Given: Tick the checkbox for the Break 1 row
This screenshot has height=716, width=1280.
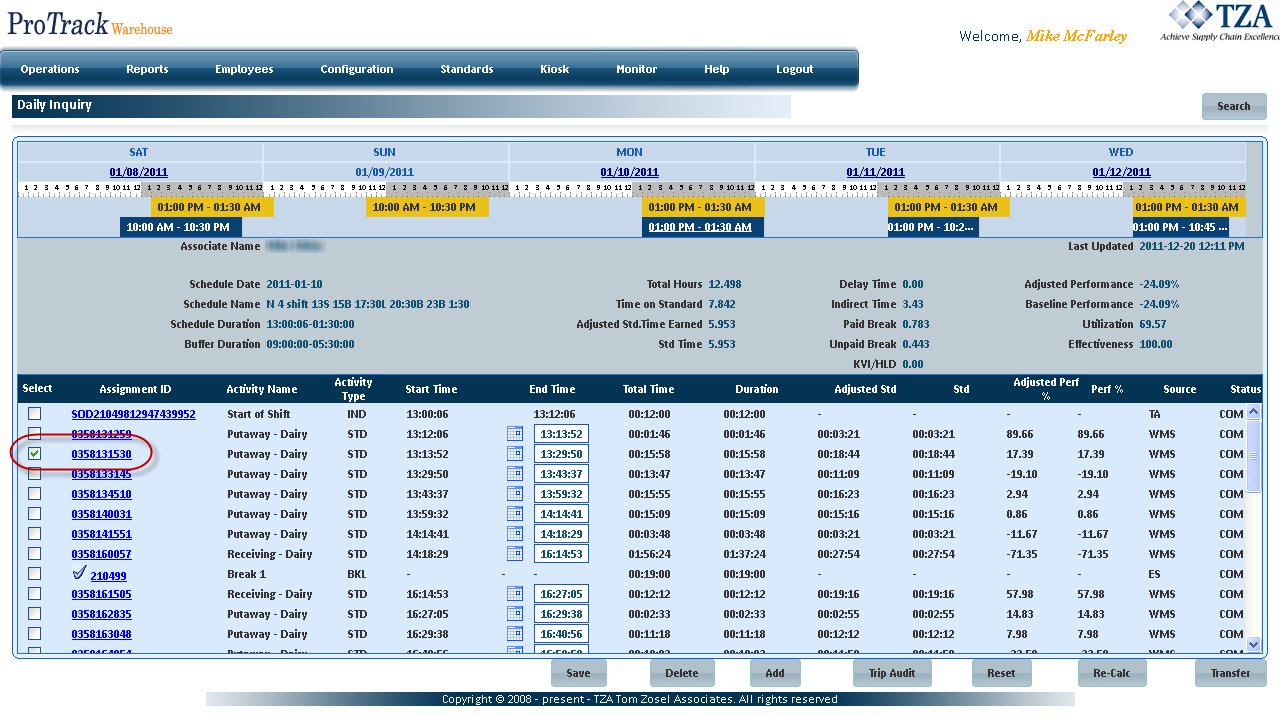Looking at the screenshot, I should (35, 574).
